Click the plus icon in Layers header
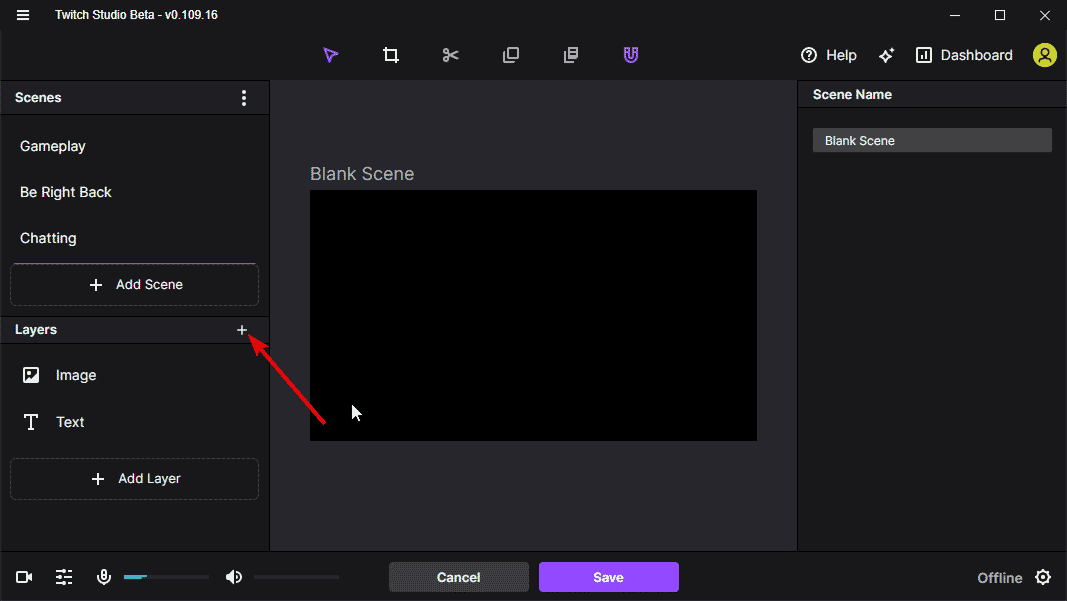Viewport: 1067px width, 601px height. coord(242,330)
